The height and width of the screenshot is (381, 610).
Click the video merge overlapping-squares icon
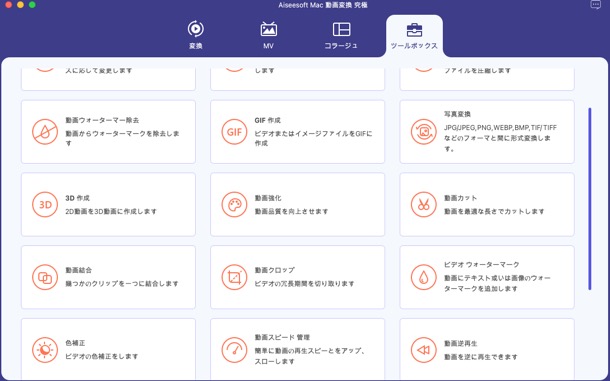pos(45,277)
